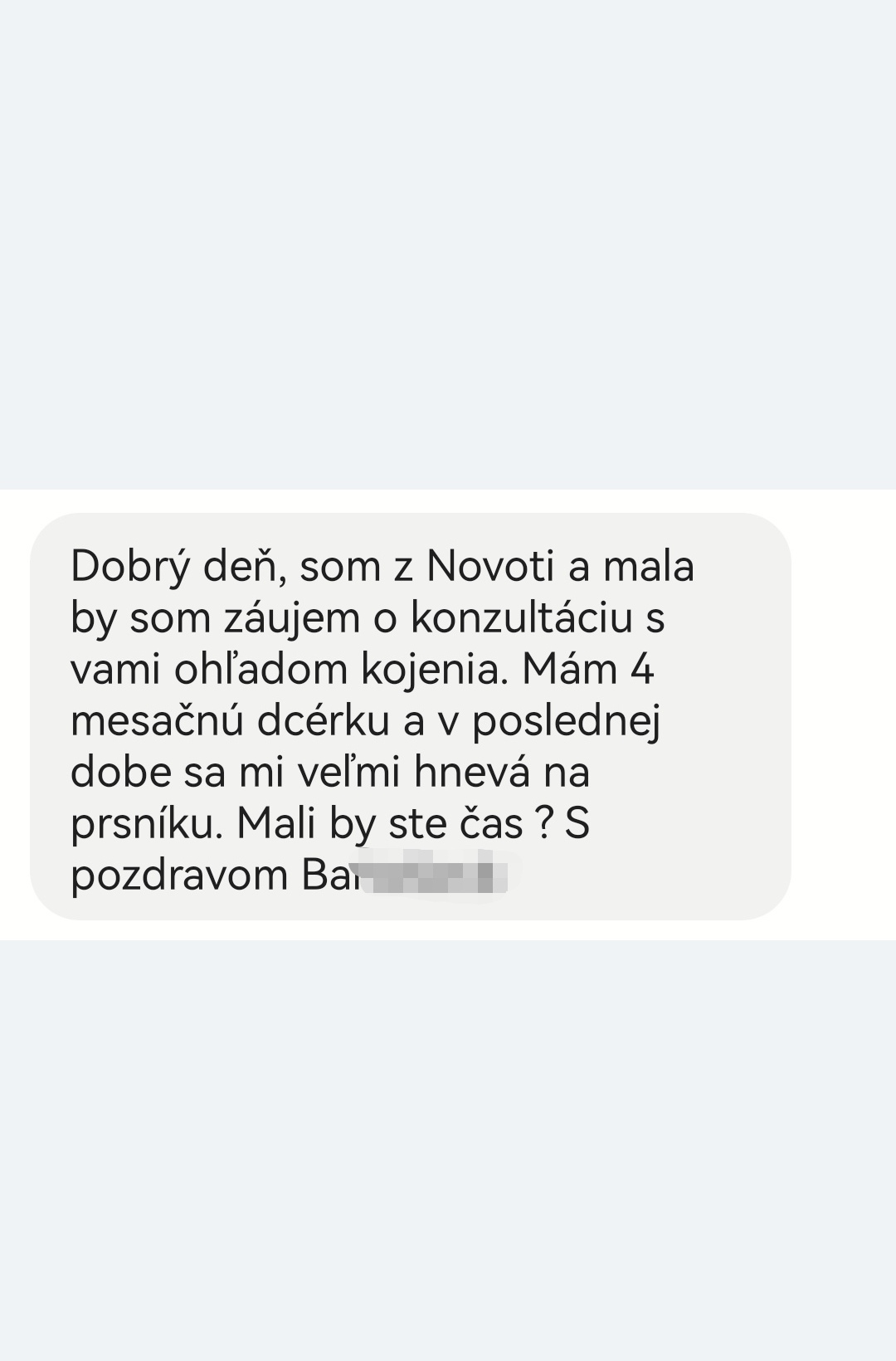
Task: Tap the number 4 after "Mám"
Action: (x=642, y=670)
